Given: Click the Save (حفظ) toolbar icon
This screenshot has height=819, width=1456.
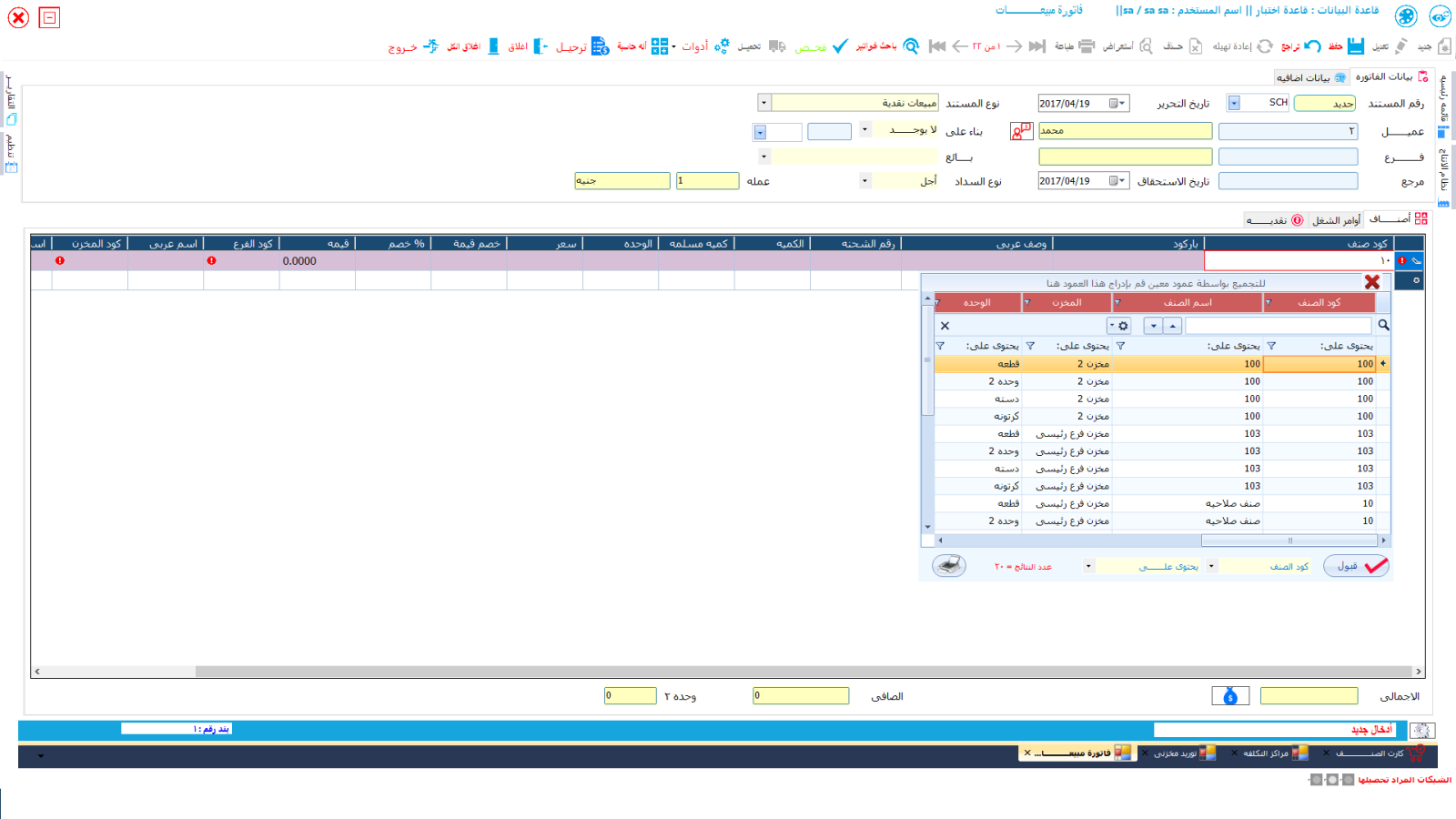Looking at the screenshot, I should (1355, 45).
